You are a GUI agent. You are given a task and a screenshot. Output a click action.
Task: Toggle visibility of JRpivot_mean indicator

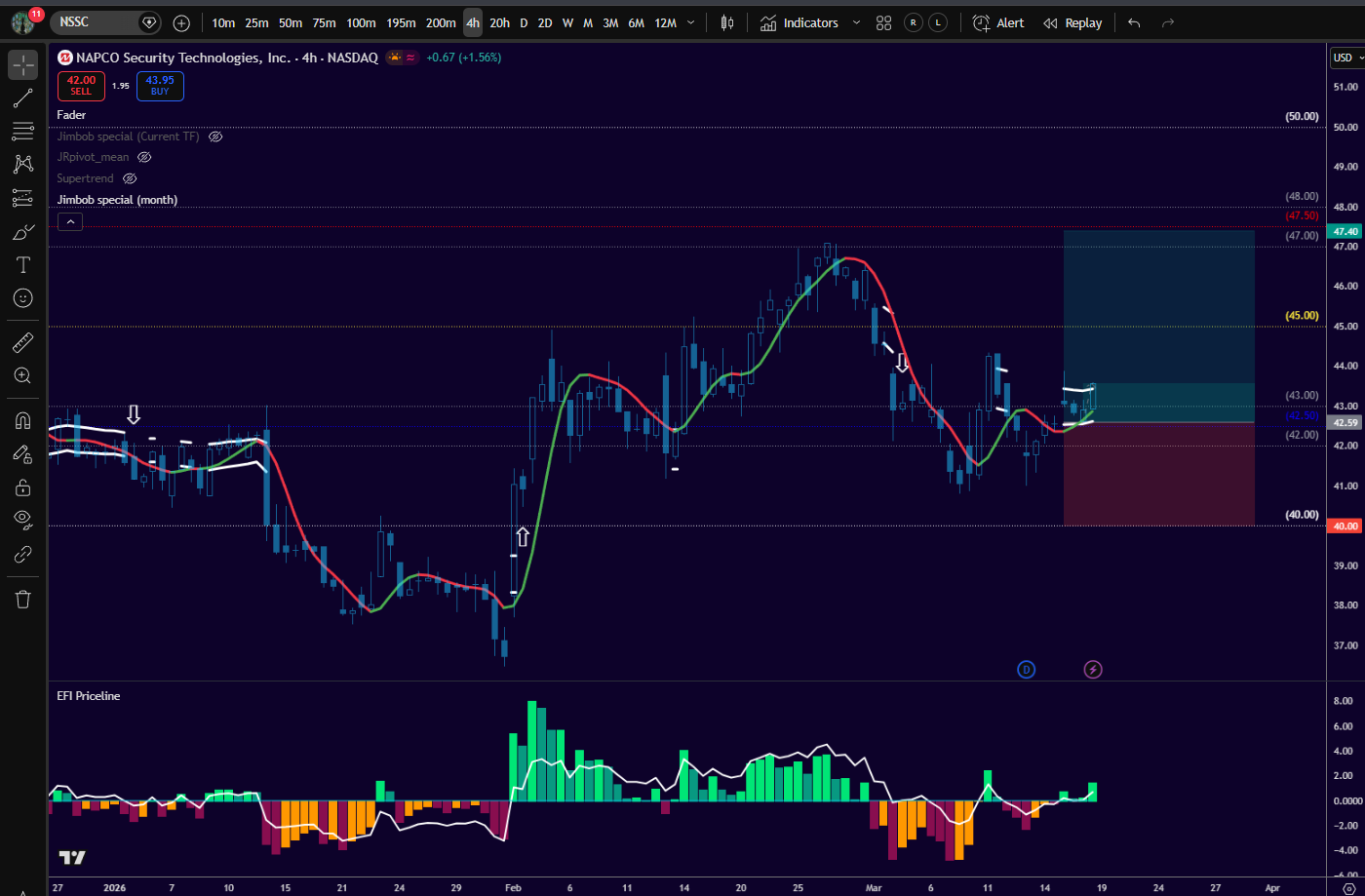tap(144, 157)
